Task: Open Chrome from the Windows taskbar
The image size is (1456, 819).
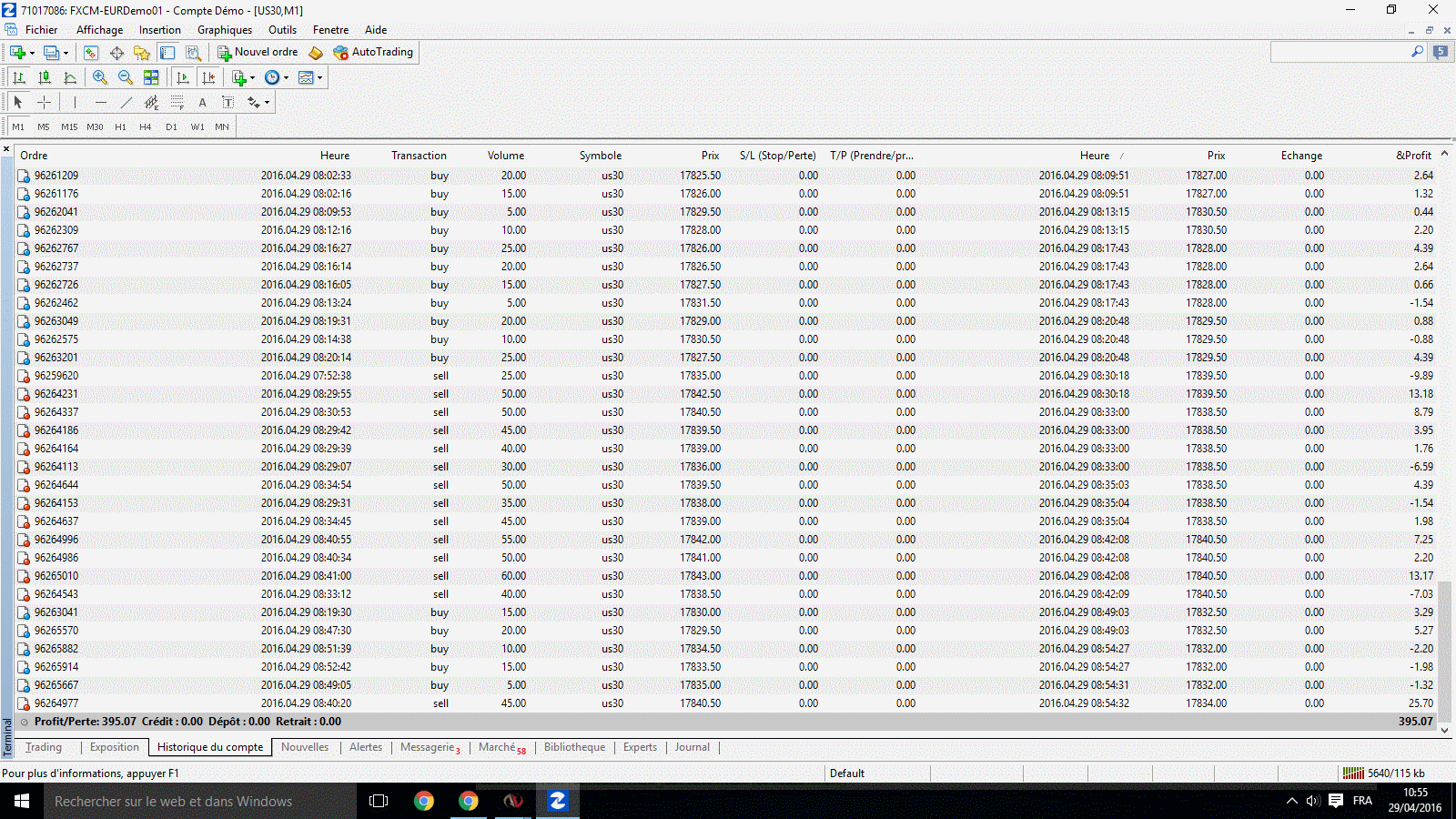Action: [424, 801]
